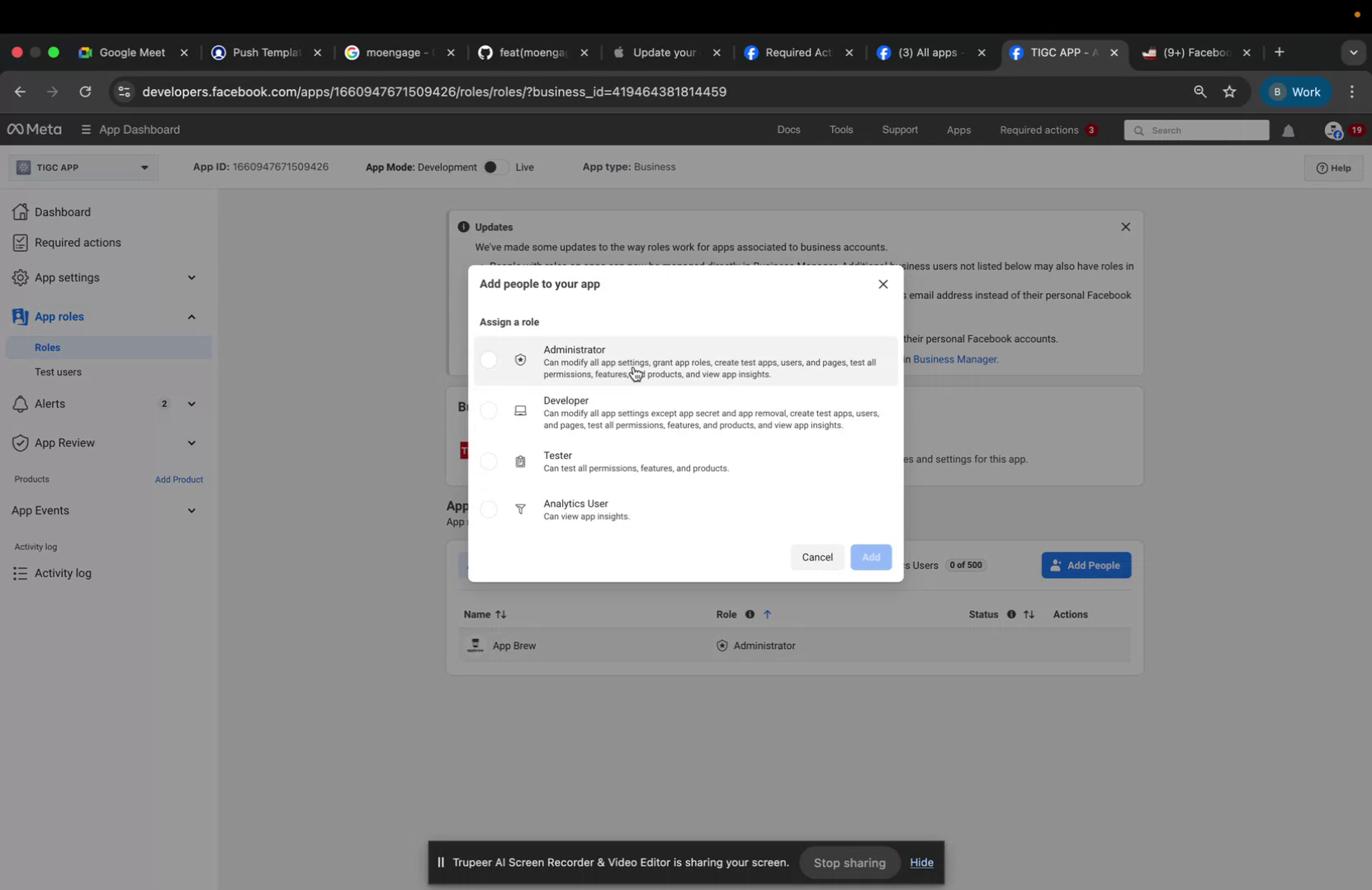Select the Developer role radio button
Image resolution: width=1372 pixels, height=890 pixels.
tap(489, 410)
